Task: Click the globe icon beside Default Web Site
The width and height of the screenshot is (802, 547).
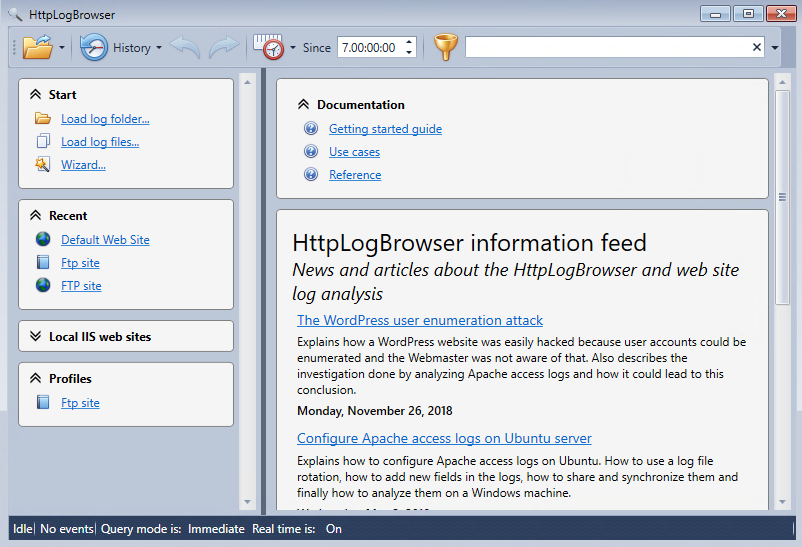Action: pyautogui.click(x=42, y=240)
